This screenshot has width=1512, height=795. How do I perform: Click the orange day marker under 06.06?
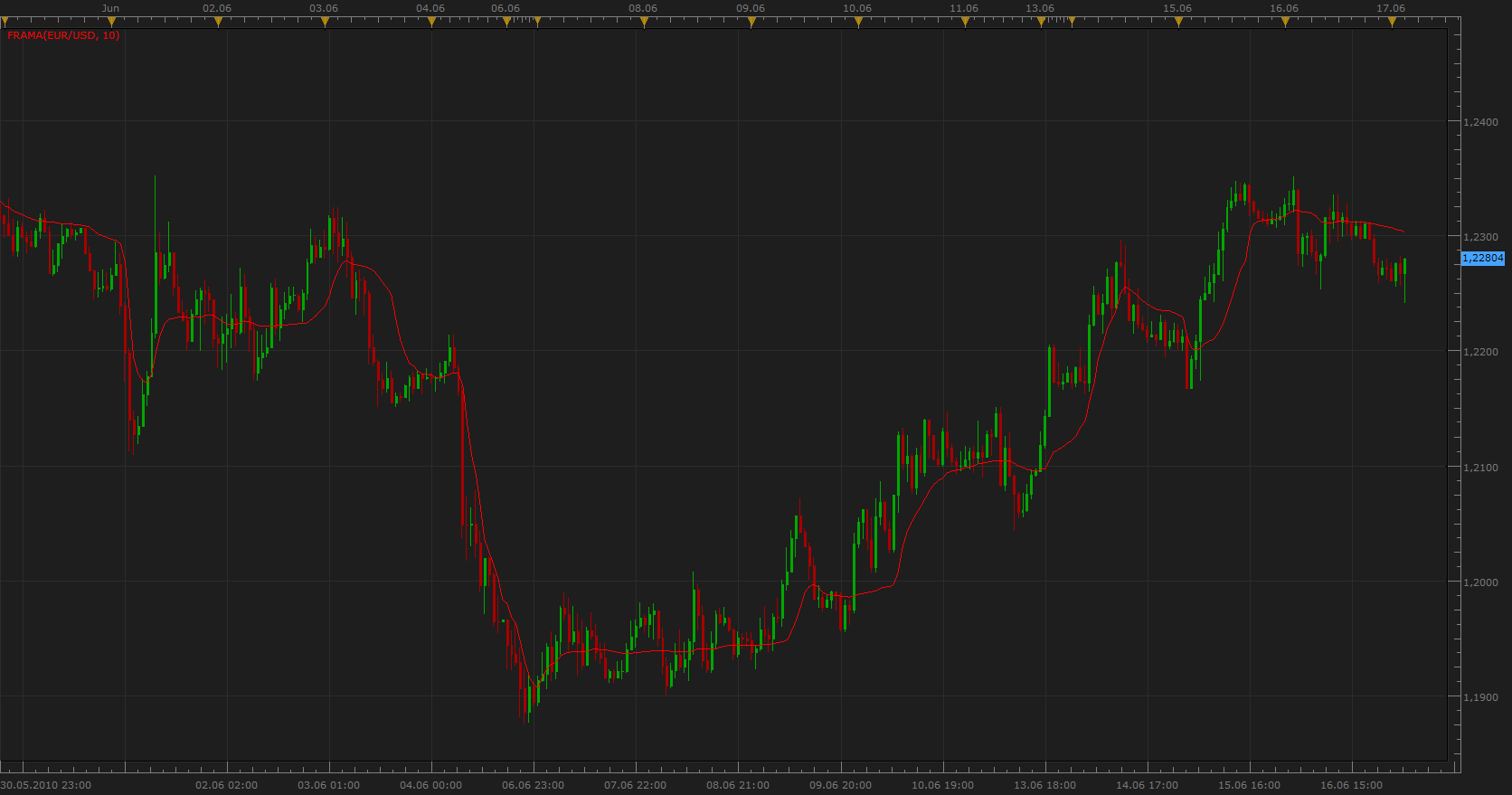click(506, 23)
